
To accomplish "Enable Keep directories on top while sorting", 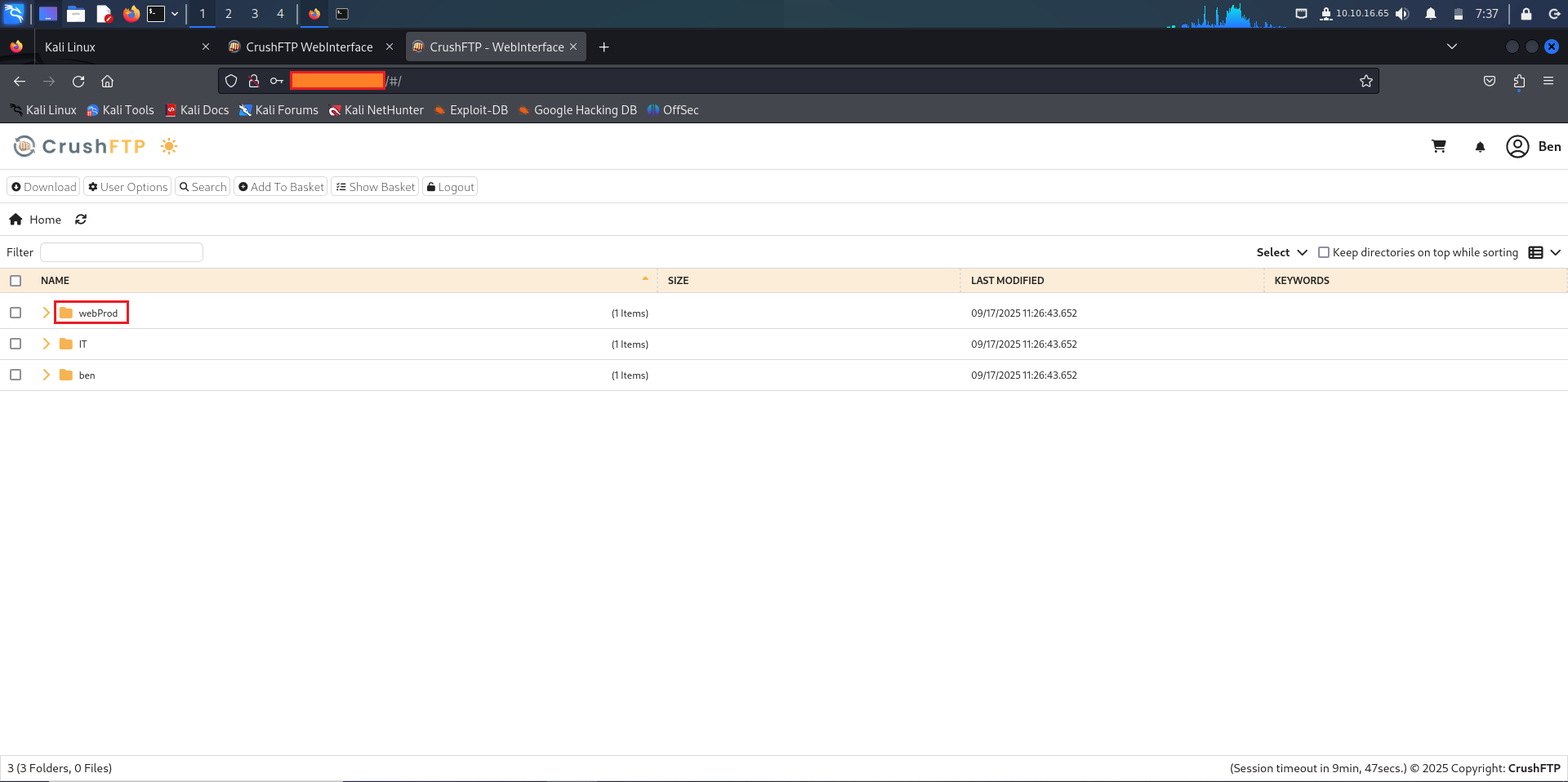I will pyautogui.click(x=1324, y=252).
